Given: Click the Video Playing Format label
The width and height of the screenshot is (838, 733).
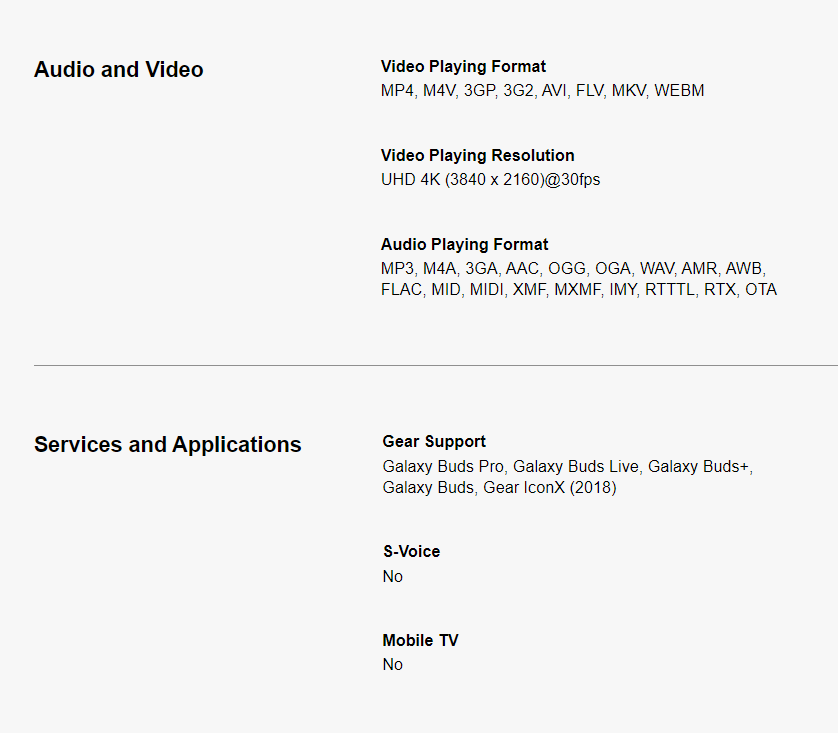Looking at the screenshot, I should click(x=463, y=67).
